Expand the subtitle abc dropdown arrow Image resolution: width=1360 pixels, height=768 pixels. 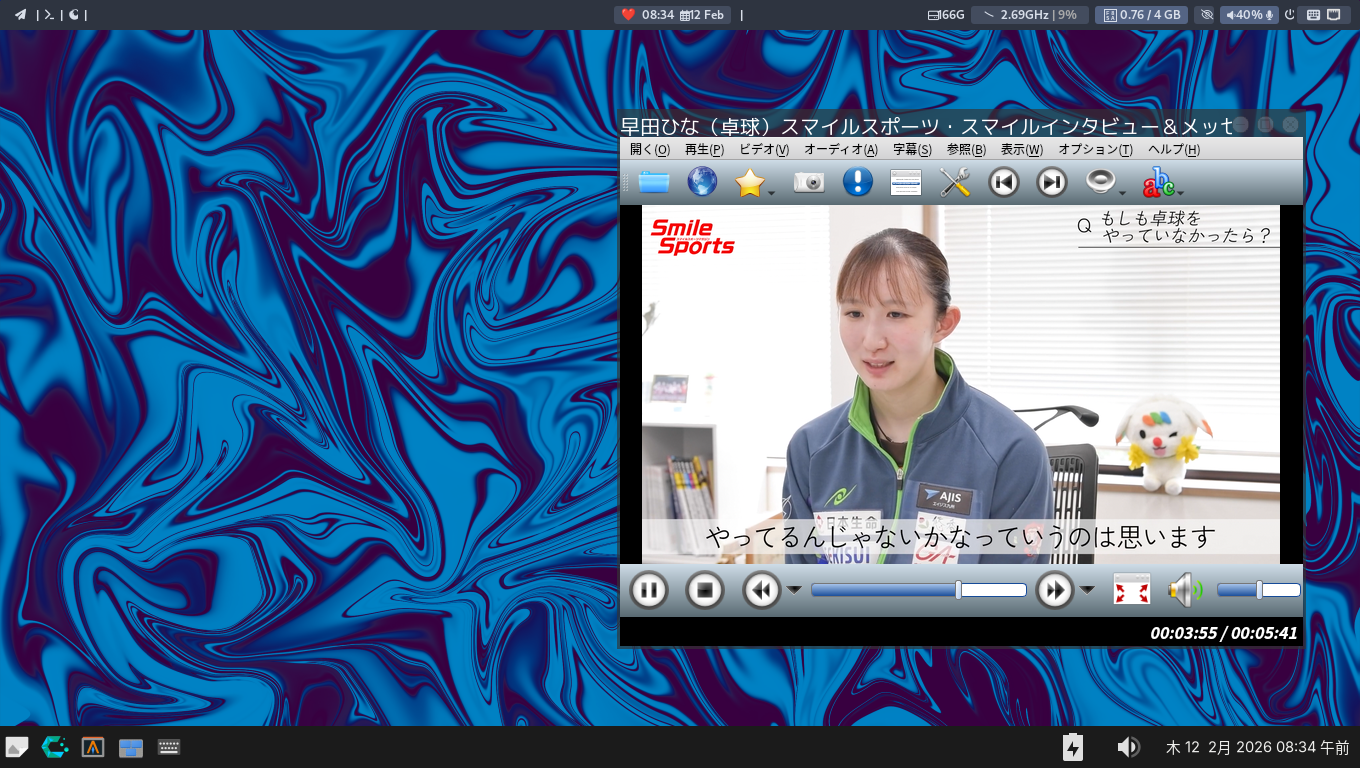1180,191
